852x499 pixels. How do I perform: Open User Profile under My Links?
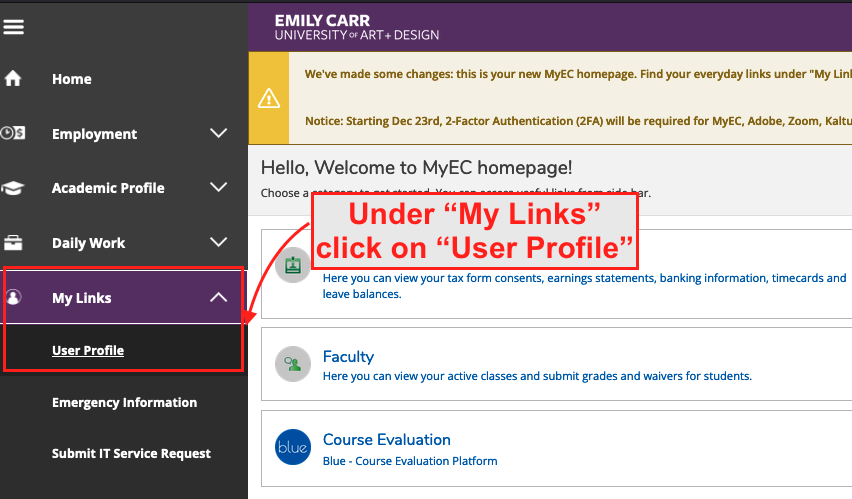coord(88,350)
